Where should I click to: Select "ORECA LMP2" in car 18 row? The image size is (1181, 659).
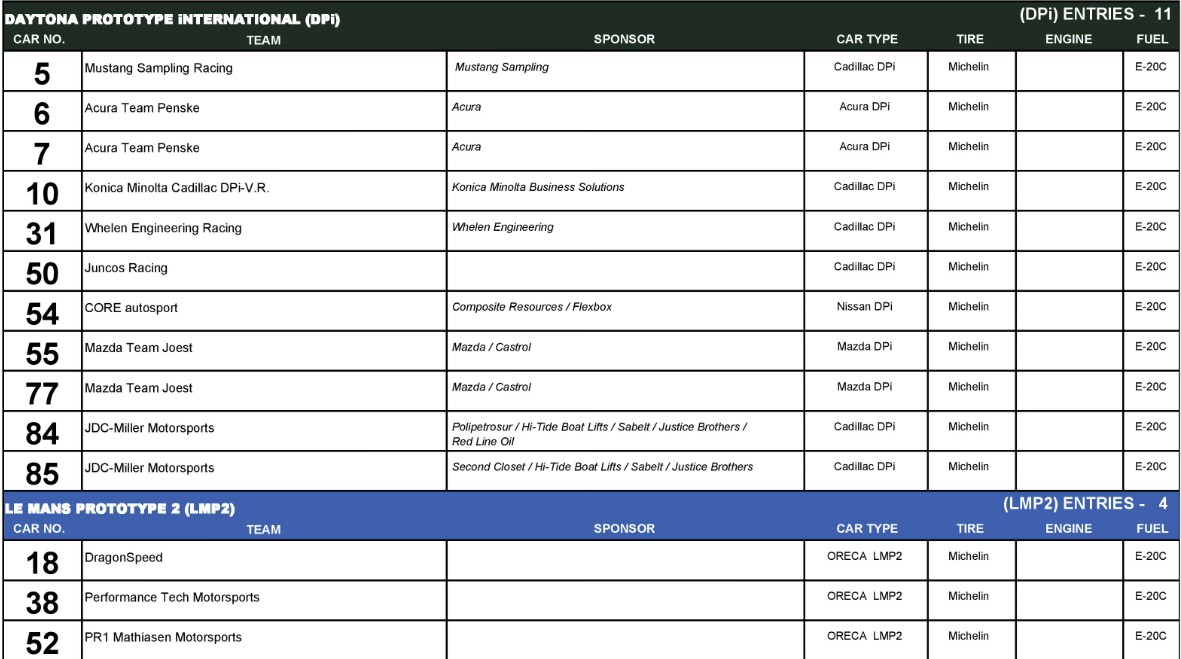point(865,556)
